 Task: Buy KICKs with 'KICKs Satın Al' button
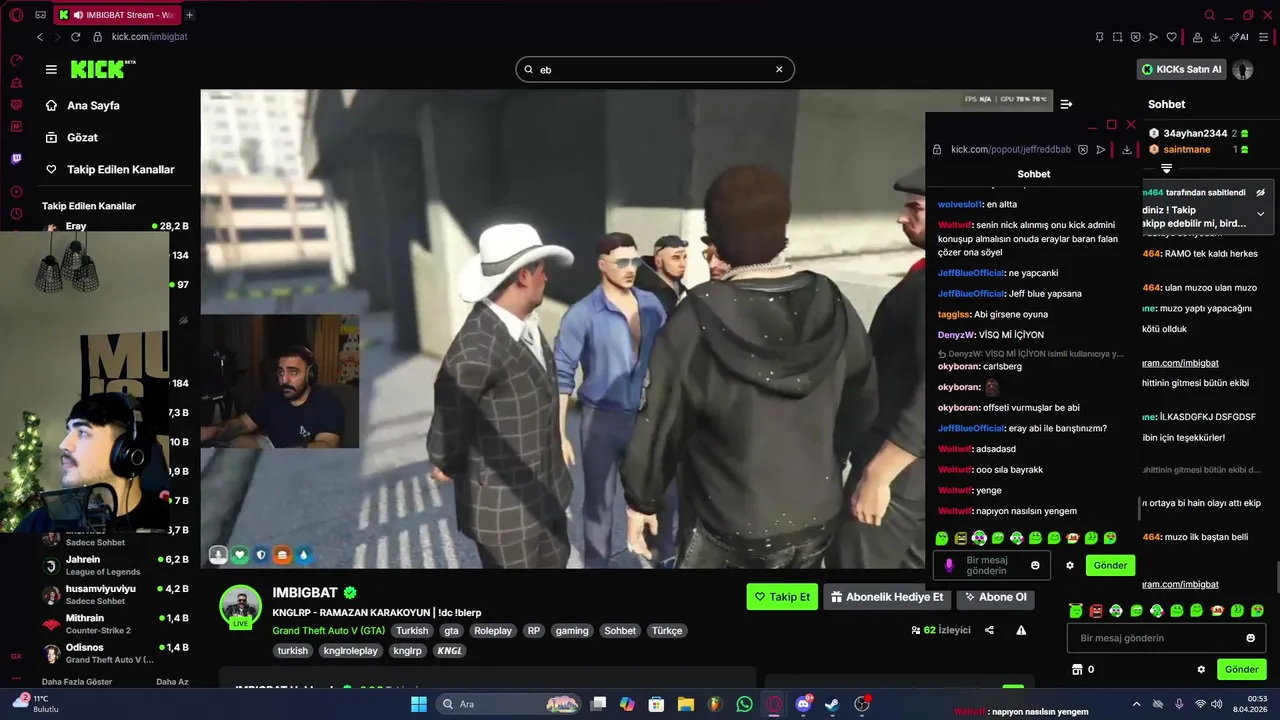coord(1182,69)
